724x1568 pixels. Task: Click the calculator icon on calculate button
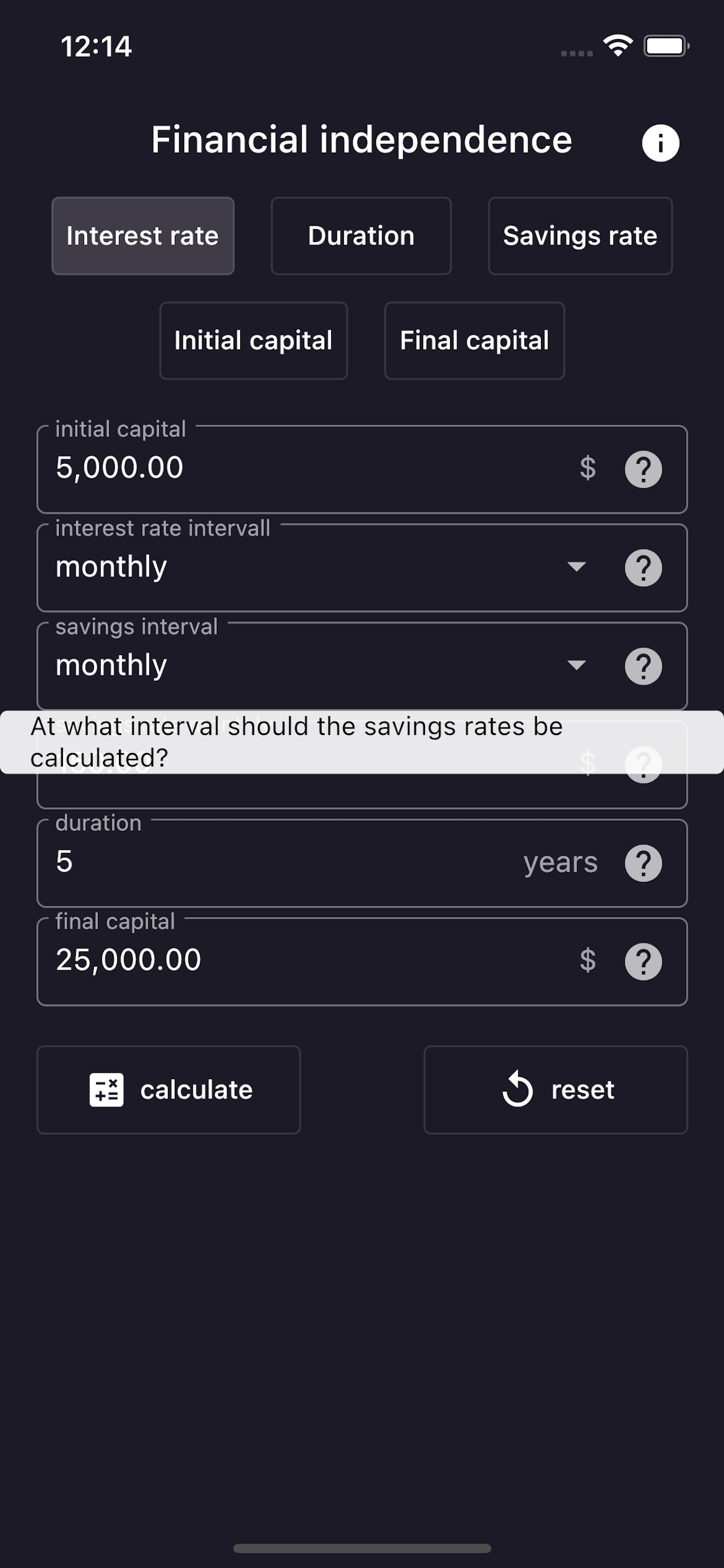point(107,1090)
